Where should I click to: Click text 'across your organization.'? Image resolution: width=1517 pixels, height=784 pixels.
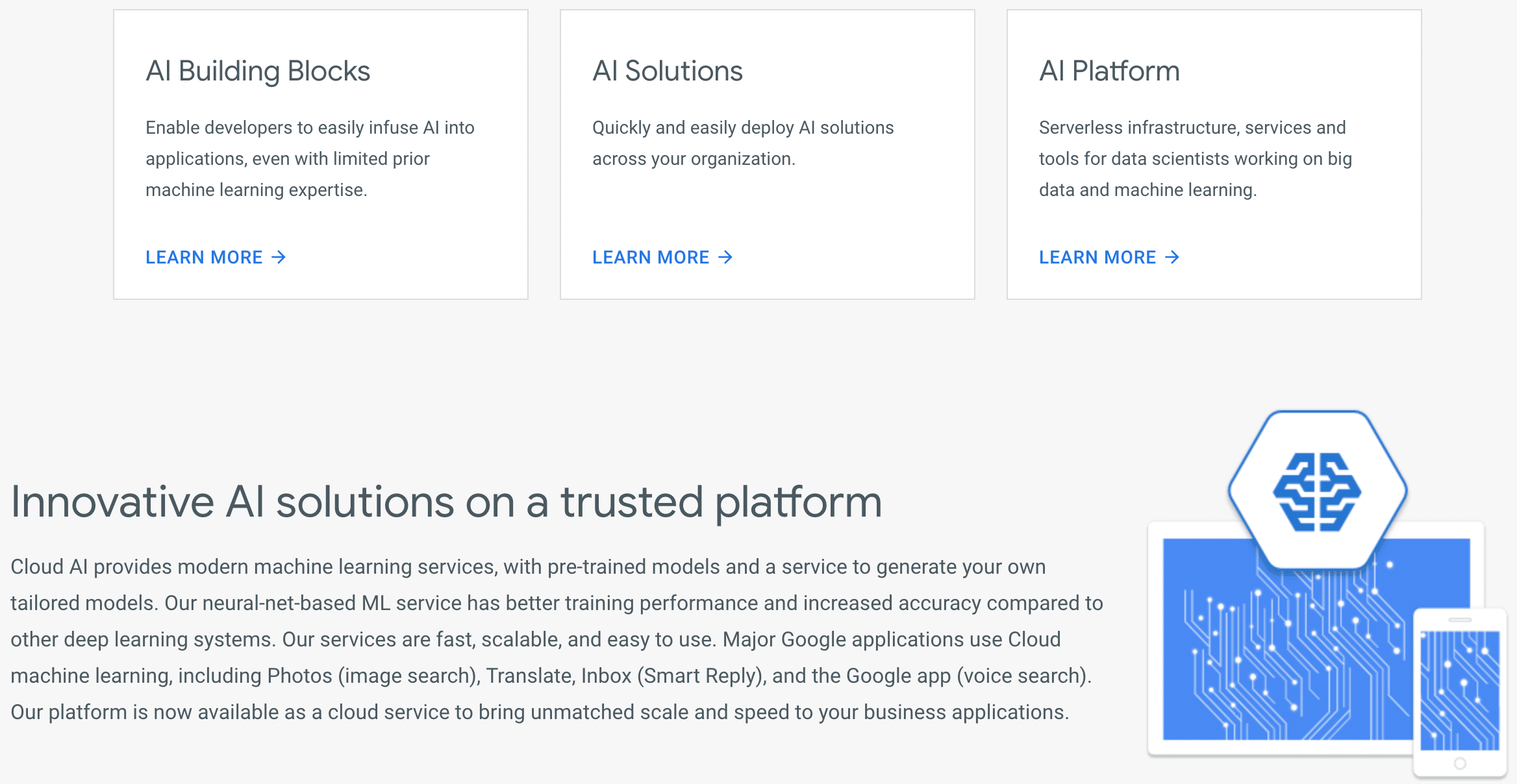coord(694,159)
